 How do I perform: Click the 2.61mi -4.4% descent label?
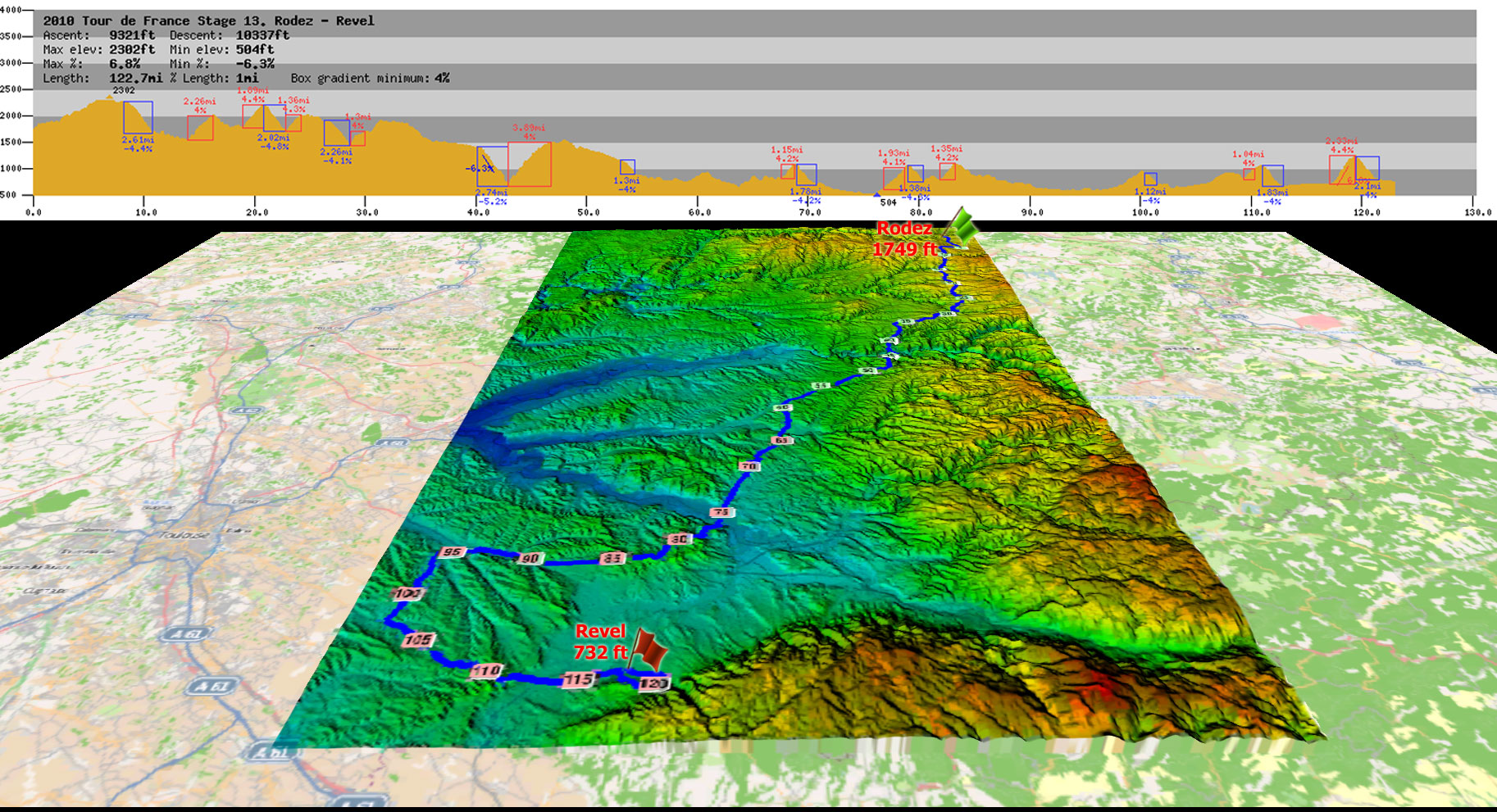coord(138,144)
